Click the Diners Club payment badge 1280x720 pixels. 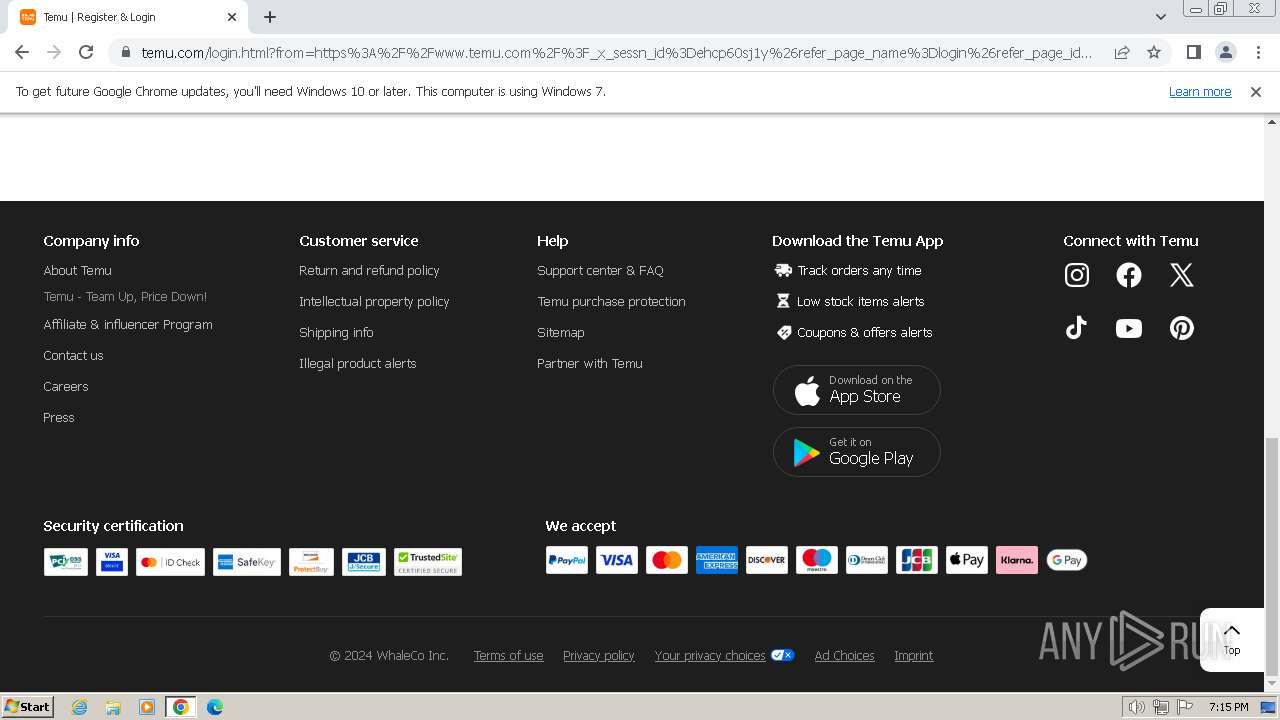coord(867,560)
